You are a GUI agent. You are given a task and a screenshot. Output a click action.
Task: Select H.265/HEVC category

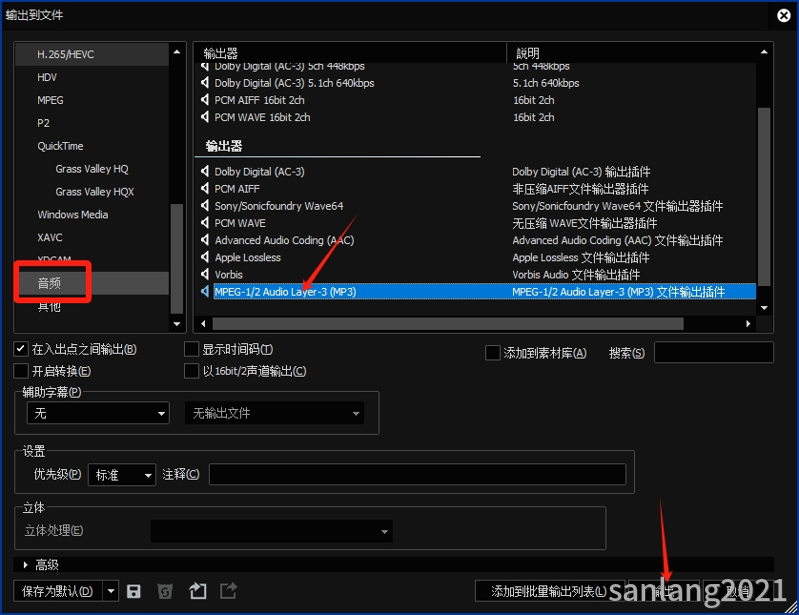point(92,54)
